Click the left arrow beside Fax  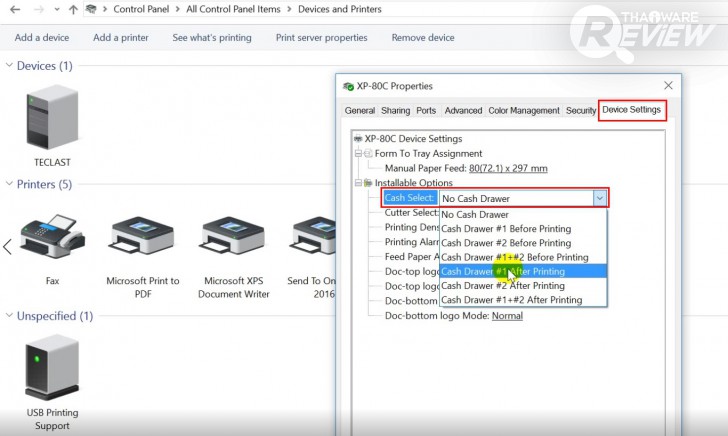(7, 247)
